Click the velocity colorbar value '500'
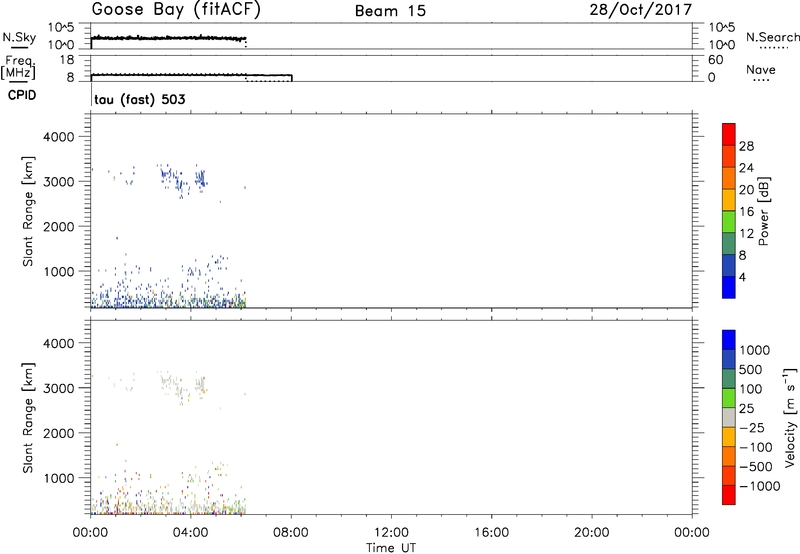Image resolution: width=800 pixels, height=554 pixels. 753,370
